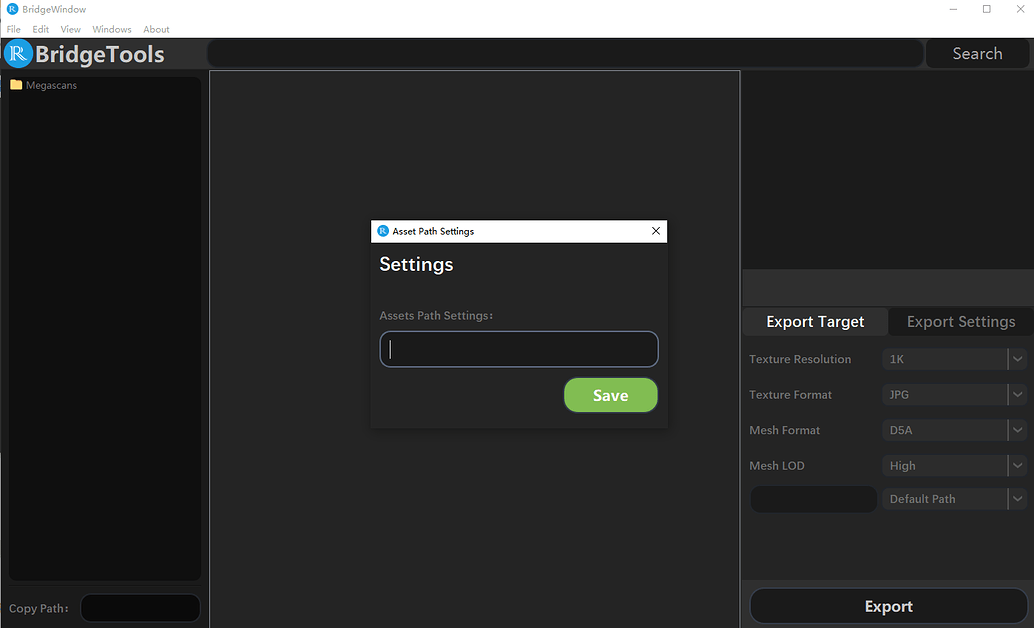Close the Asset Path Settings dialog
This screenshot has height=628, width=1034.
coord(656,231)
